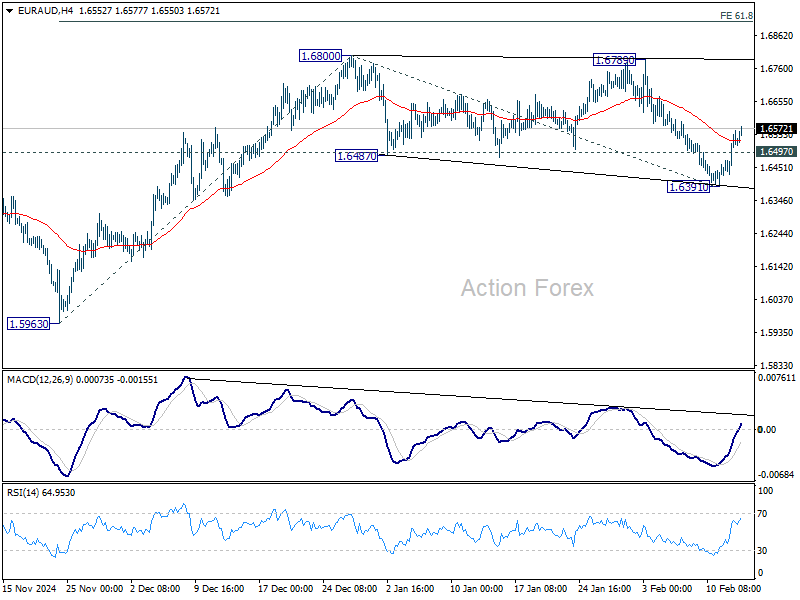Click the 1.68620 price axis value

[x=777, y=36]
